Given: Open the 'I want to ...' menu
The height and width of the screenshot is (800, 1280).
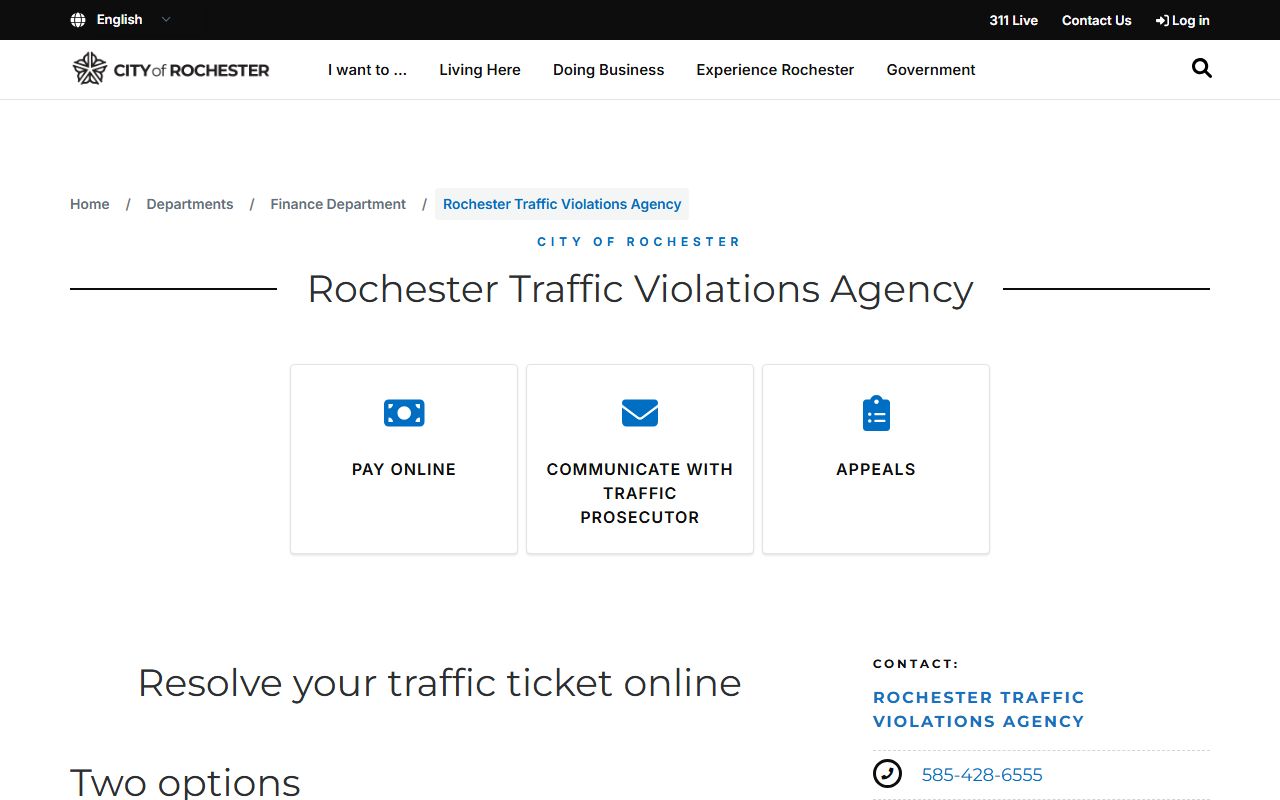Looking at the screenshot, I should point(367,70).
